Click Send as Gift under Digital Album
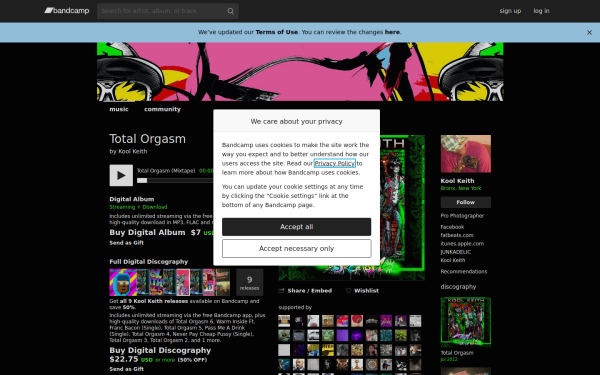 pos(127,243)
